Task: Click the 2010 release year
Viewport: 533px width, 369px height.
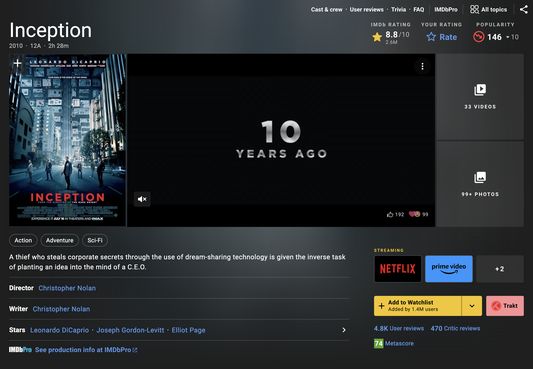Action: 16,46
